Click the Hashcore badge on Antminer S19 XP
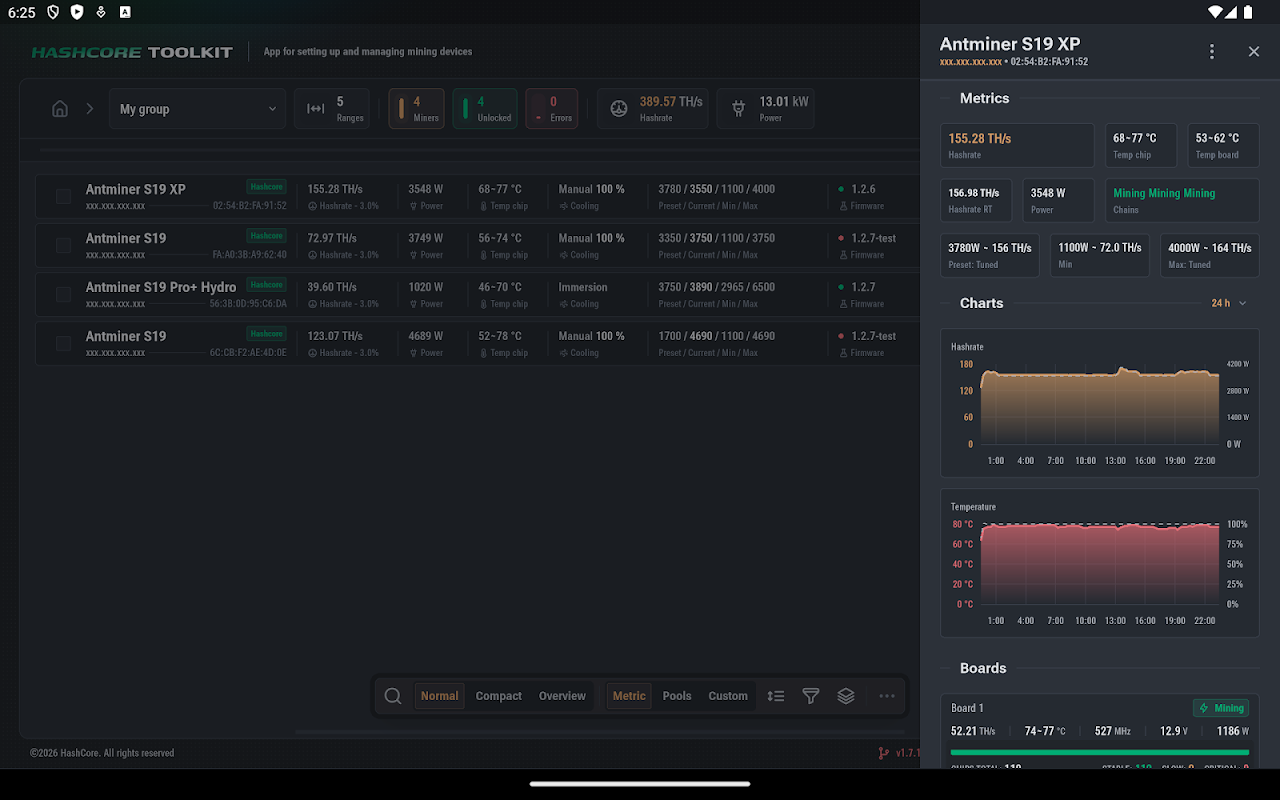This screenshot has width=1280, height=800. pos(266,187)
